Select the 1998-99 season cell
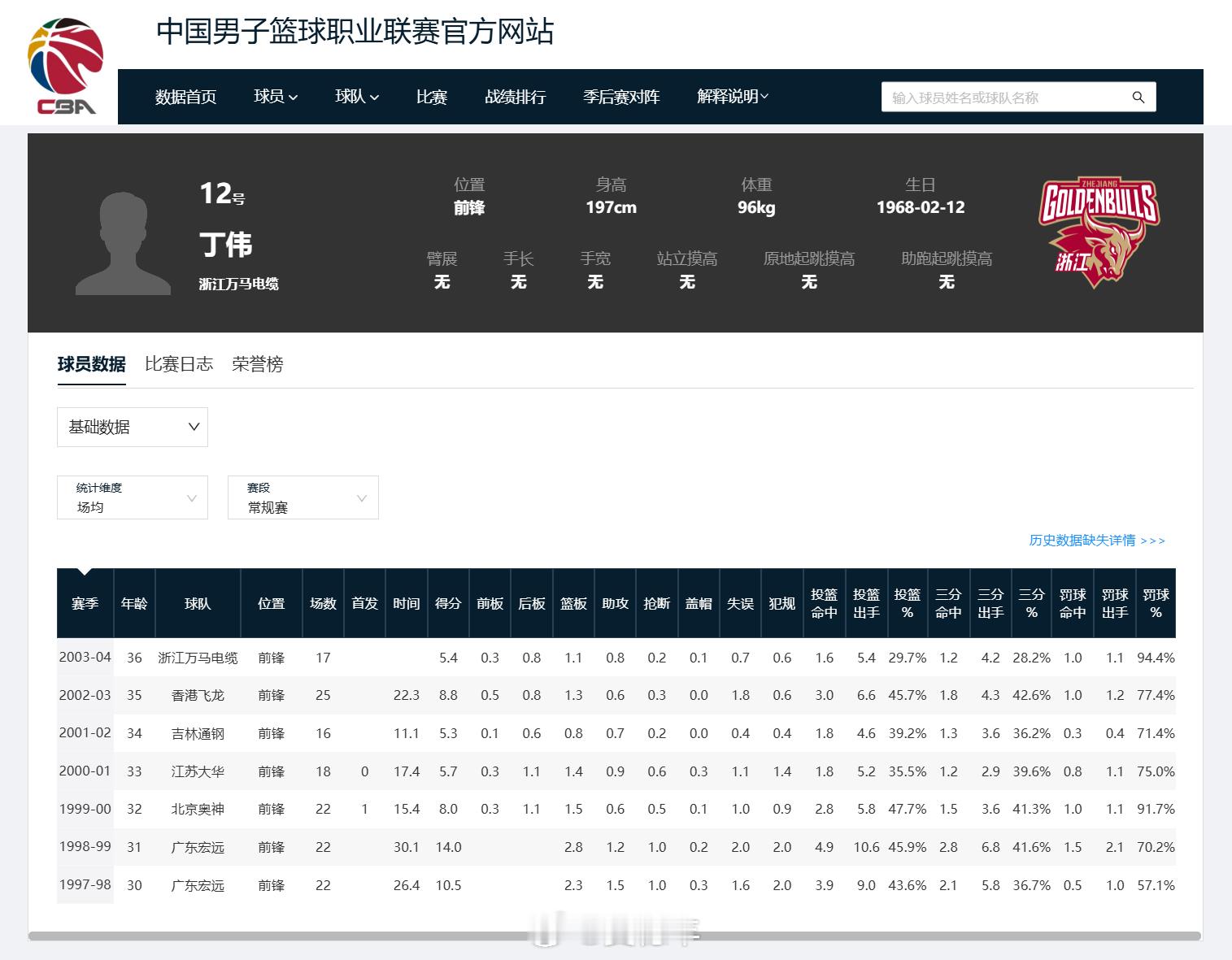This screenshot has width=1232, height=960. click(85, 847)
